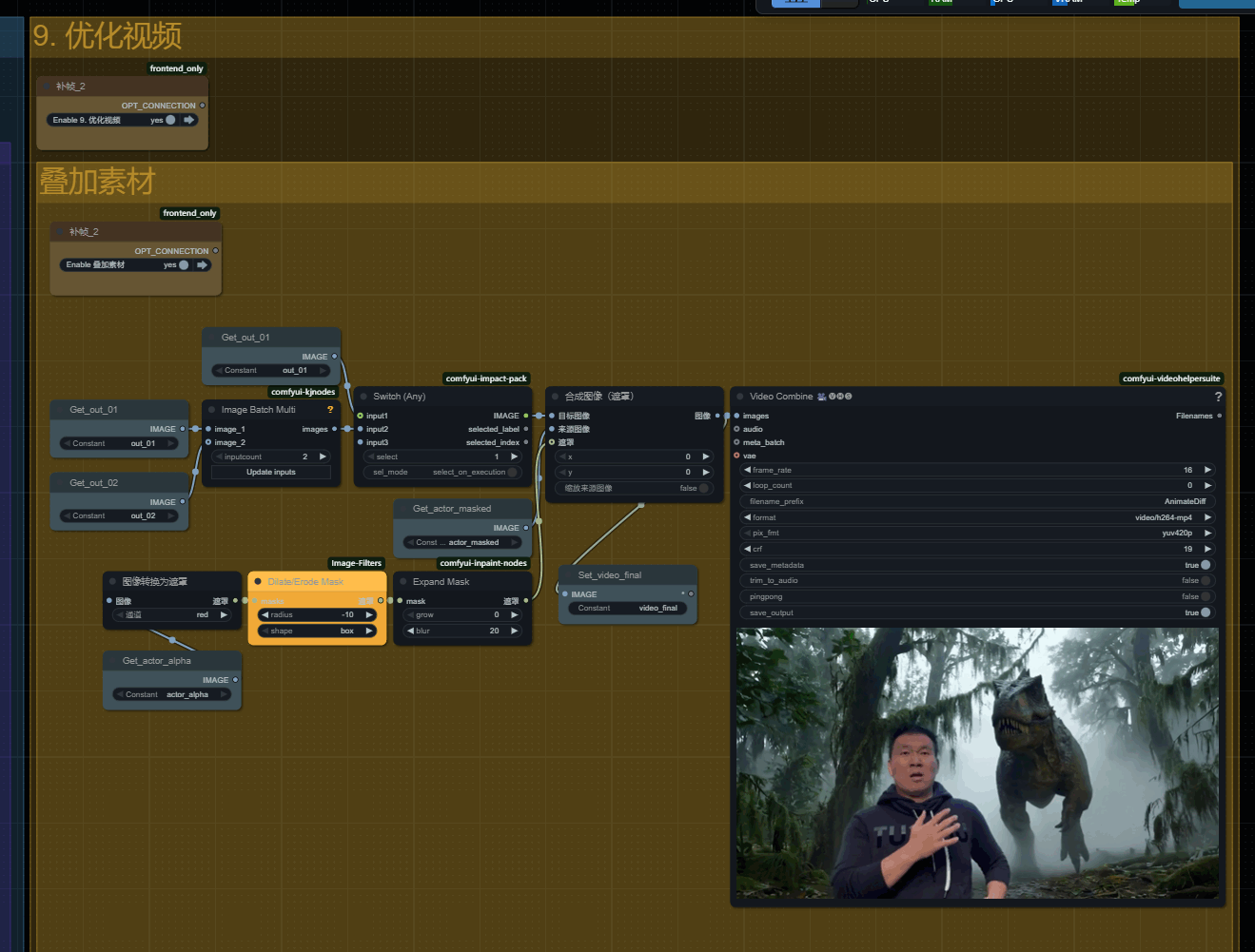This screenshot has width=1255, height=952.
Task: Click the comfyui-videohelpersuite badge label
Action: pyautogui.click(x=1170, y=379)
